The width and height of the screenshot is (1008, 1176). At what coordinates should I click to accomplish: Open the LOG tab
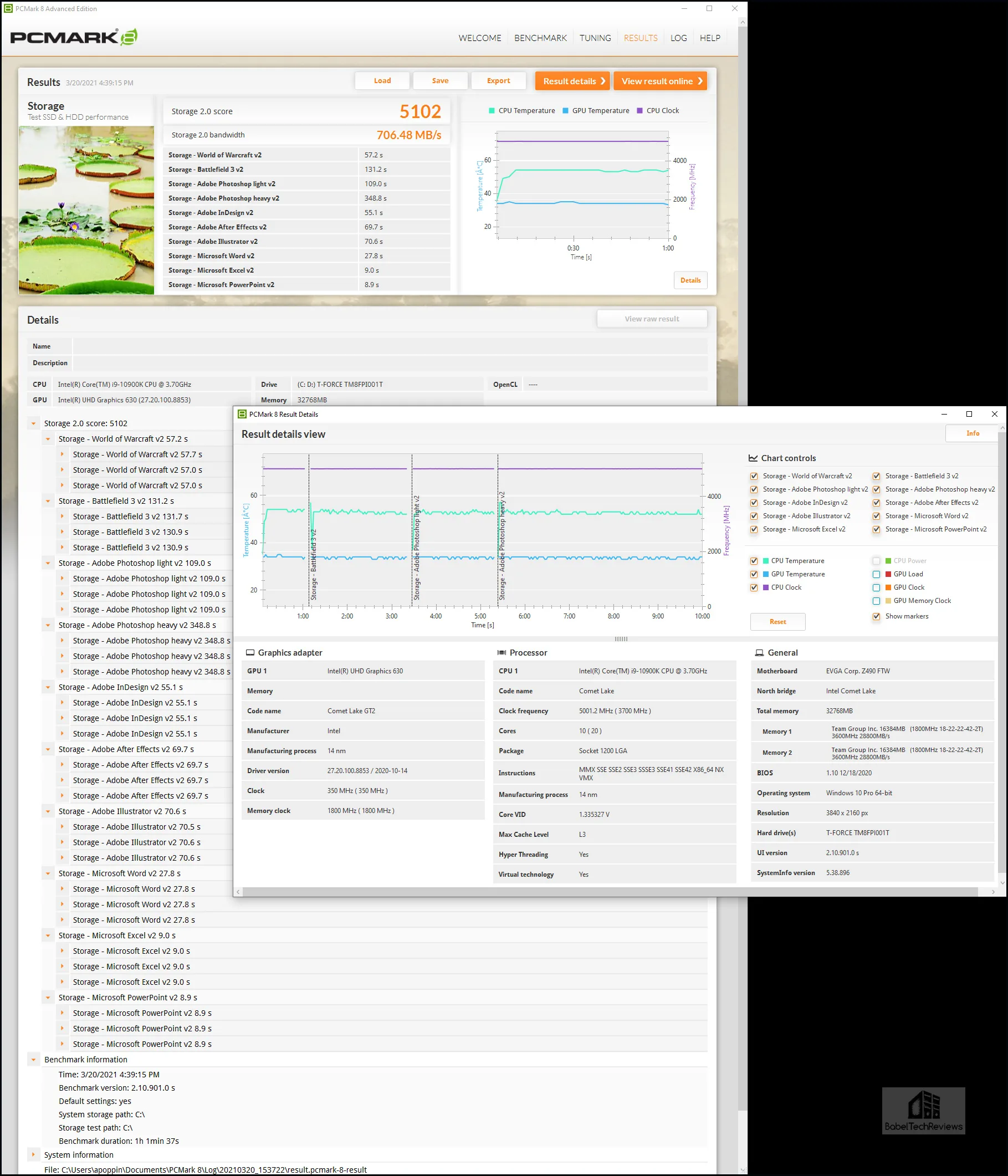tap(678, 38)
